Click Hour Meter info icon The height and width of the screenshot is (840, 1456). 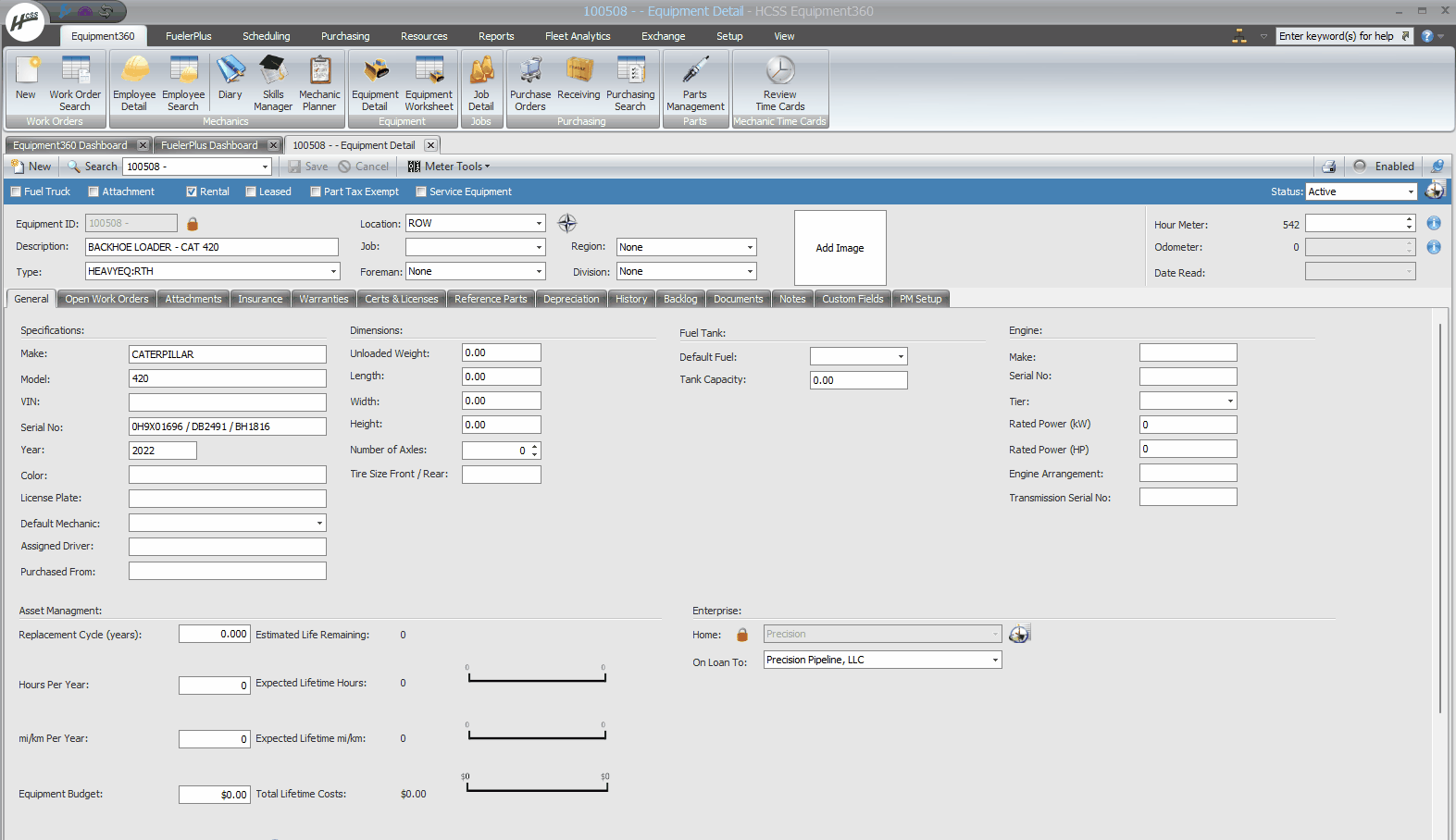1434,223
